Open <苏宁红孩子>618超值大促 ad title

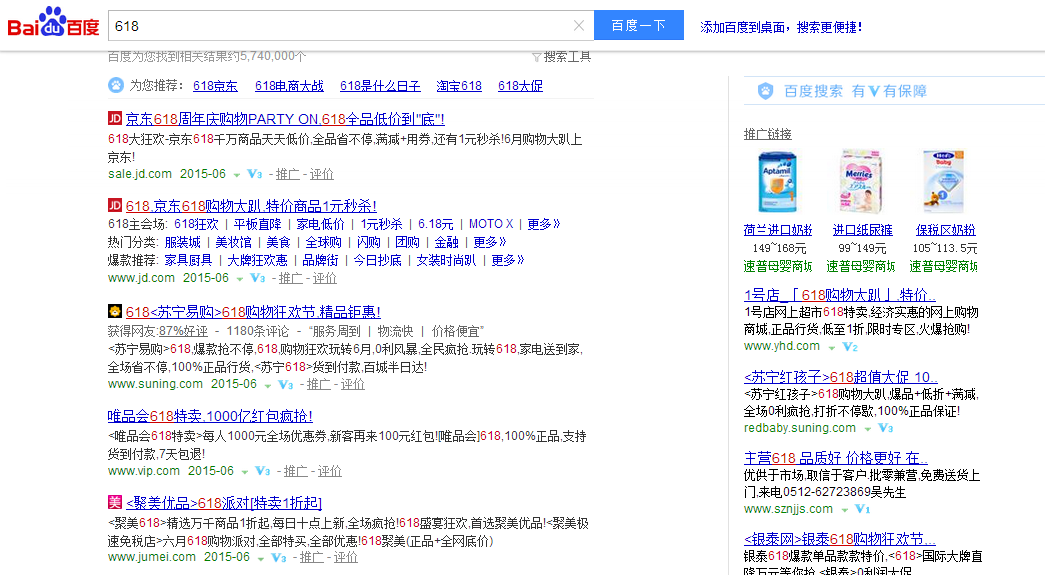tap(841, 376)
